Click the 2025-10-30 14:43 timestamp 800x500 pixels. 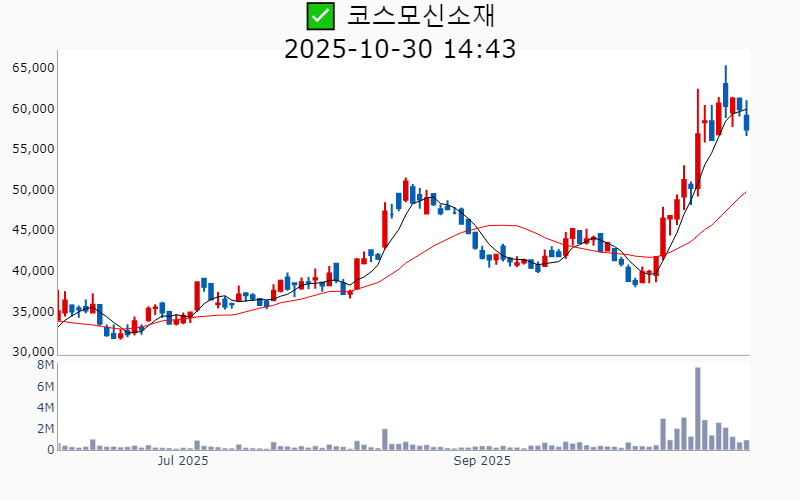(400, 48)
